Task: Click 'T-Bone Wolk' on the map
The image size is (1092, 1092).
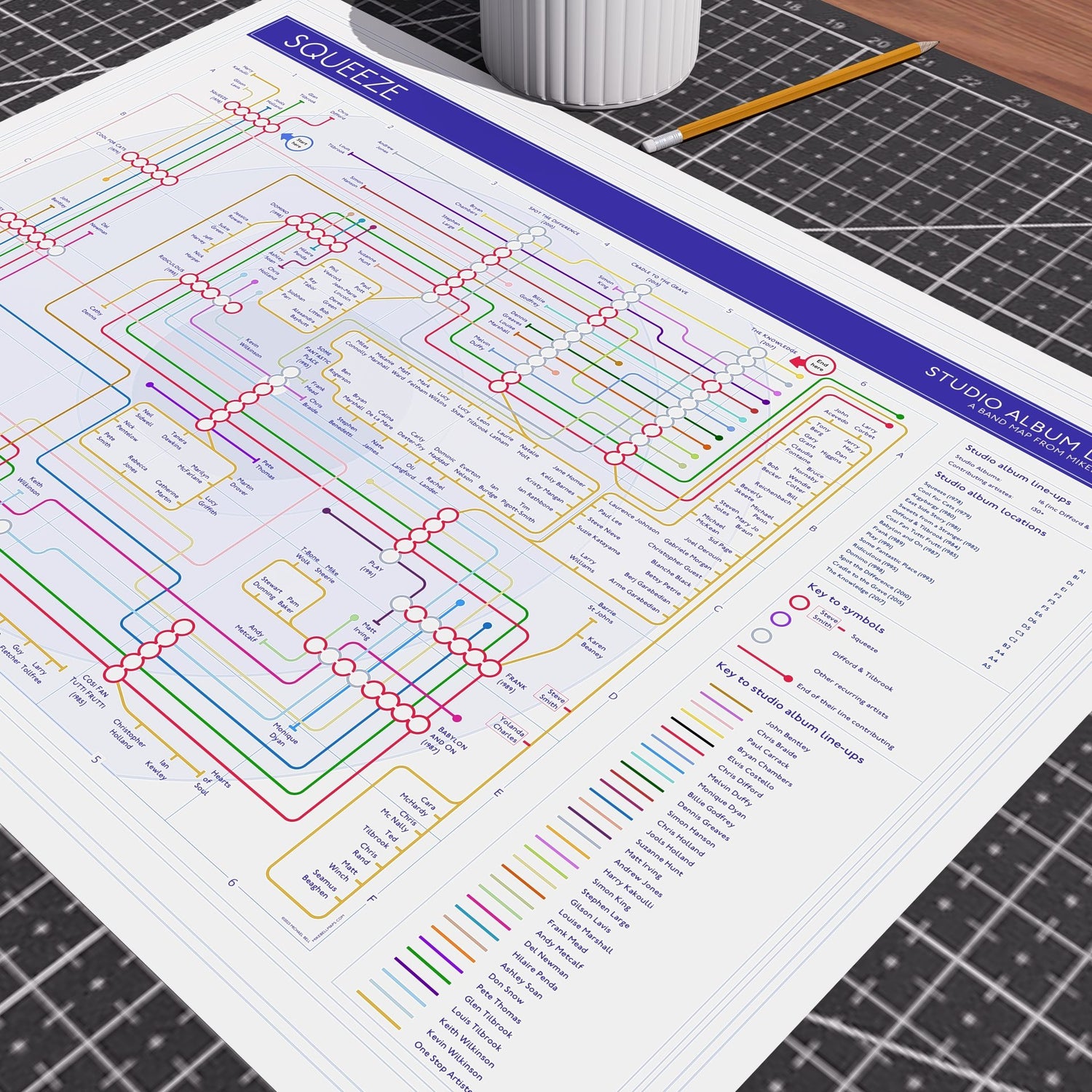Action: [308, 558]
